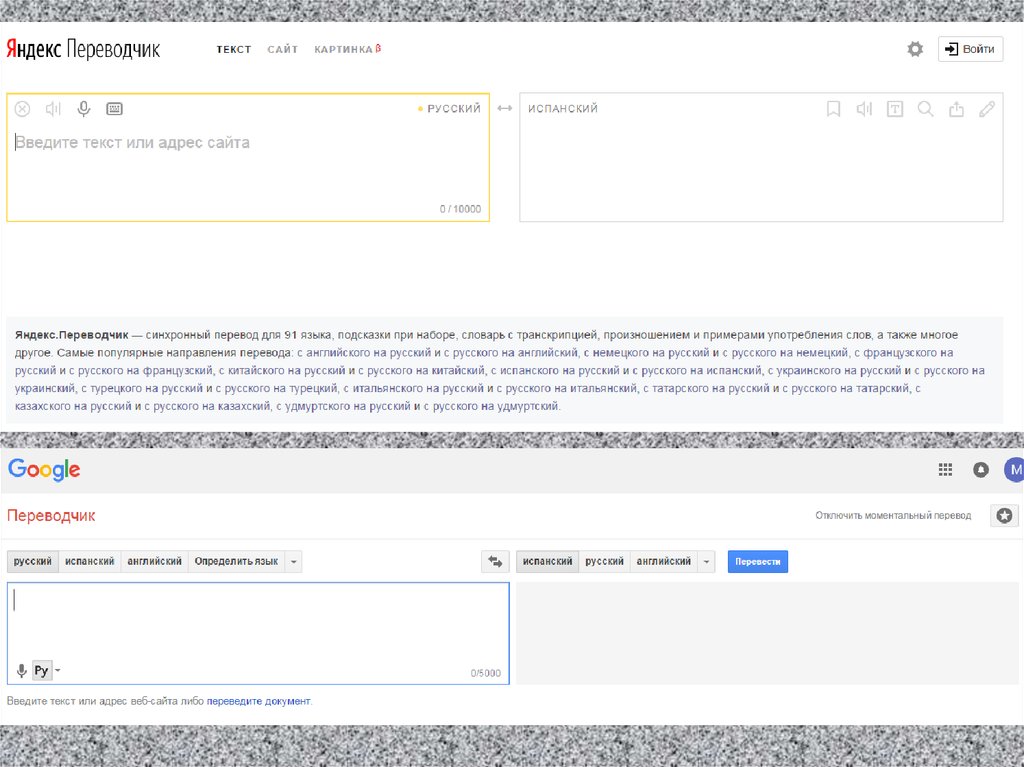The image size is (1024, 767).
Task: Swap languages in Google Translate
Action: coord(495,562)
